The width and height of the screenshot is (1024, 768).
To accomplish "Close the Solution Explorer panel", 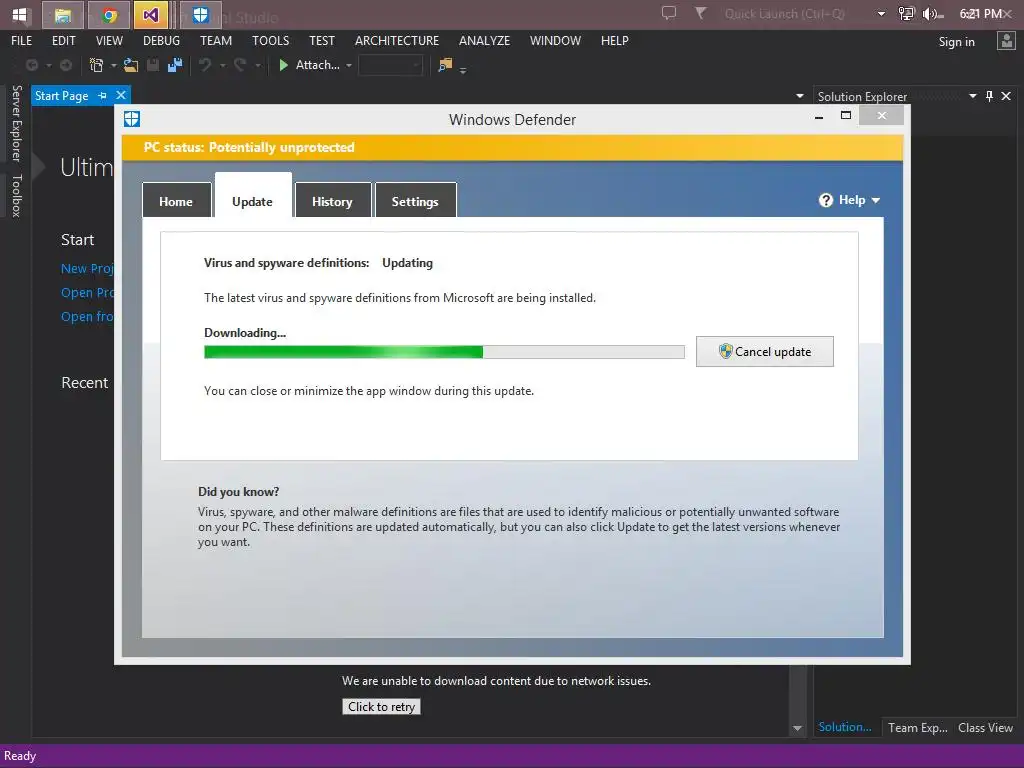I will point(1006,96).
